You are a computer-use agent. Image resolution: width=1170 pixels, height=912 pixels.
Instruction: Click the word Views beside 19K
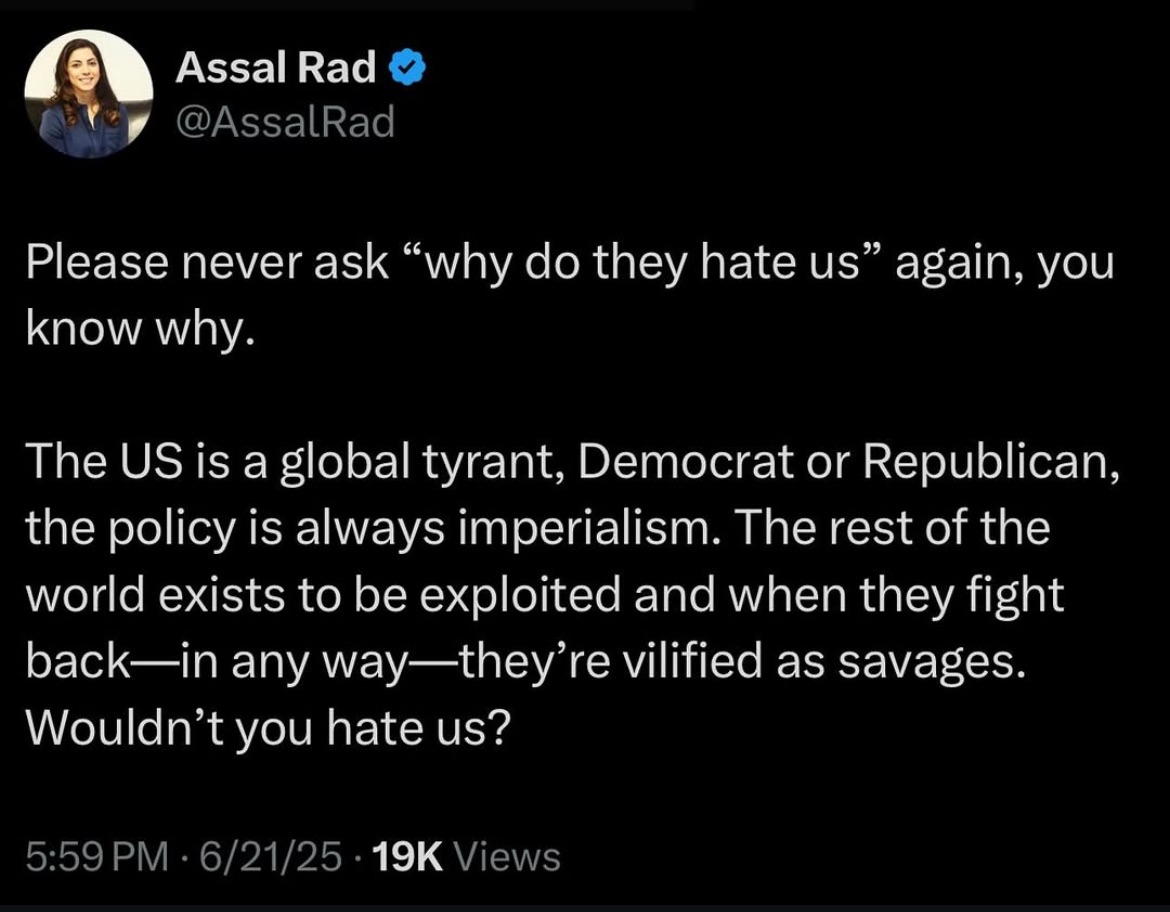(x=507, y=856)
